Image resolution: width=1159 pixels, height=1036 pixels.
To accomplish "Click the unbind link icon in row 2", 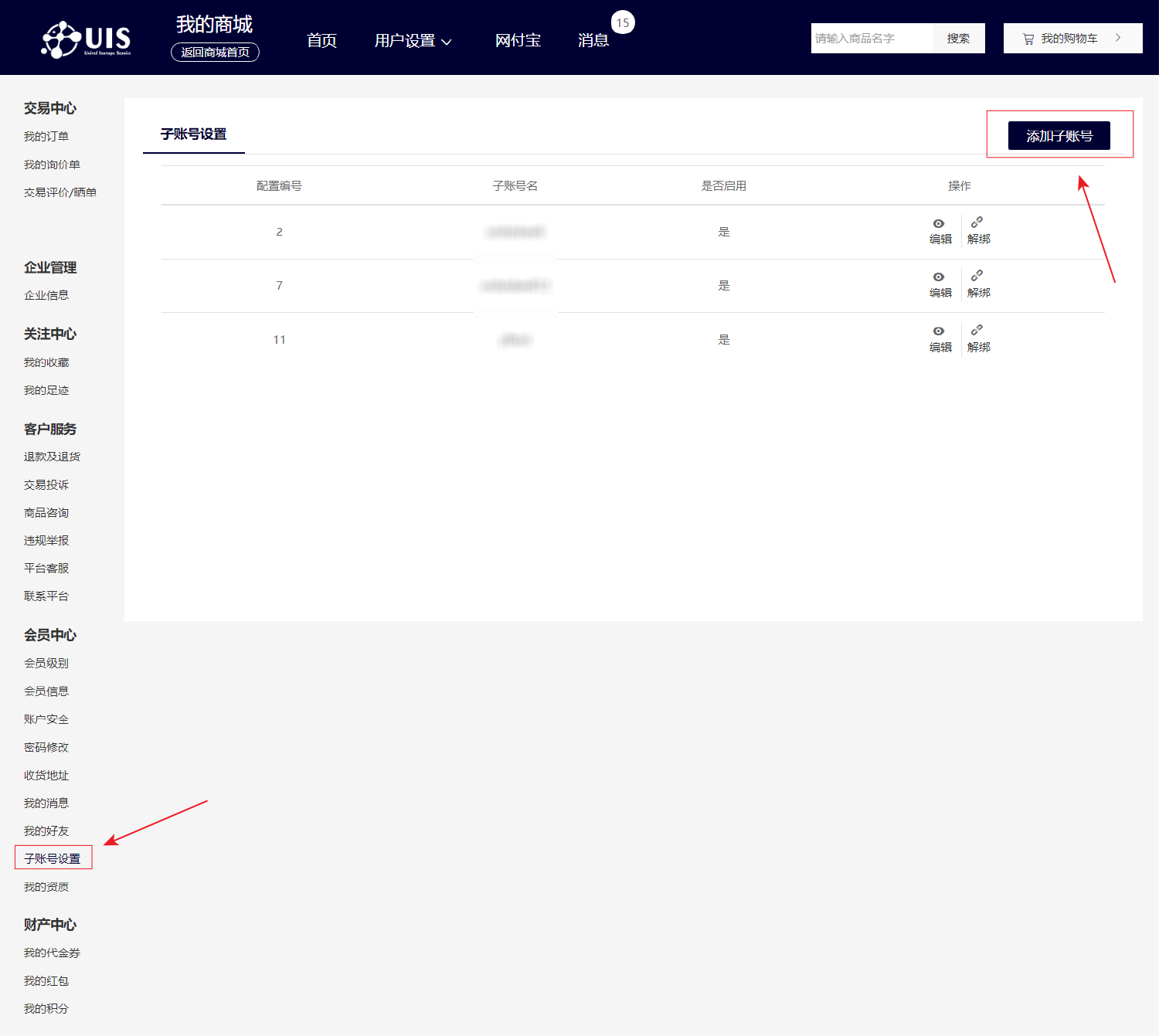I will [977, 222].
